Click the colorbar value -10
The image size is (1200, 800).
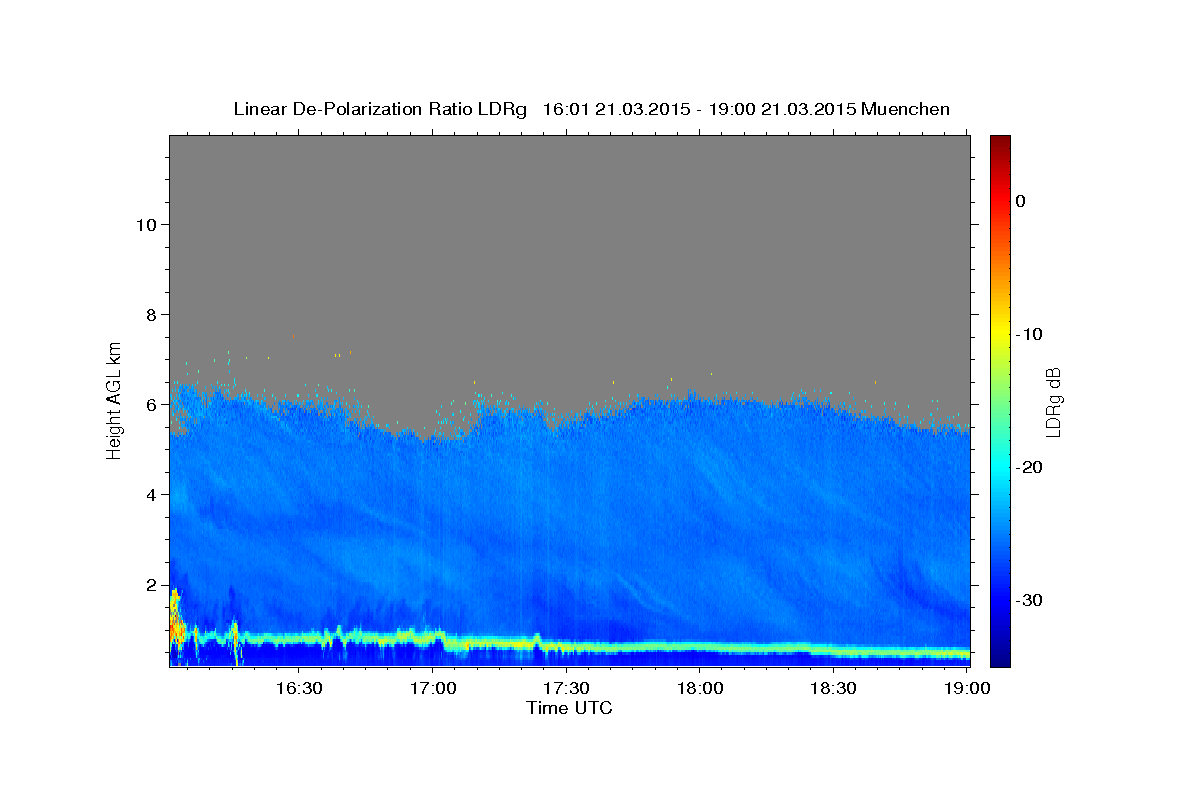point(1030,333)
